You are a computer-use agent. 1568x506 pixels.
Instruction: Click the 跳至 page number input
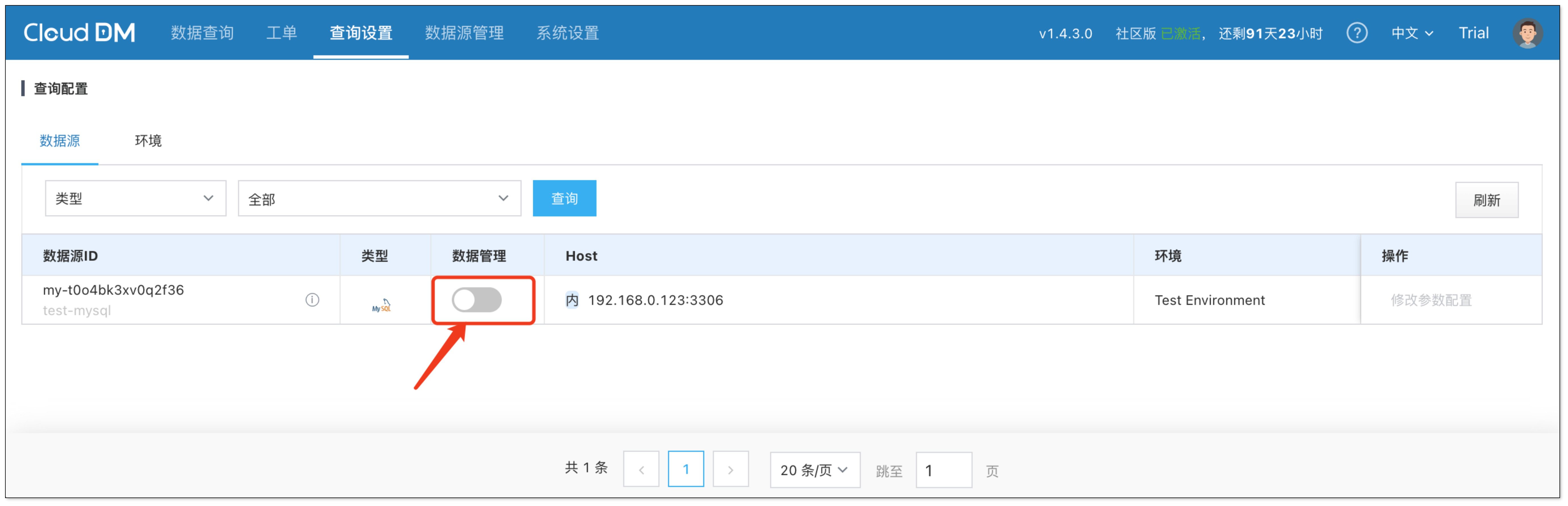[x=943, y=470]
